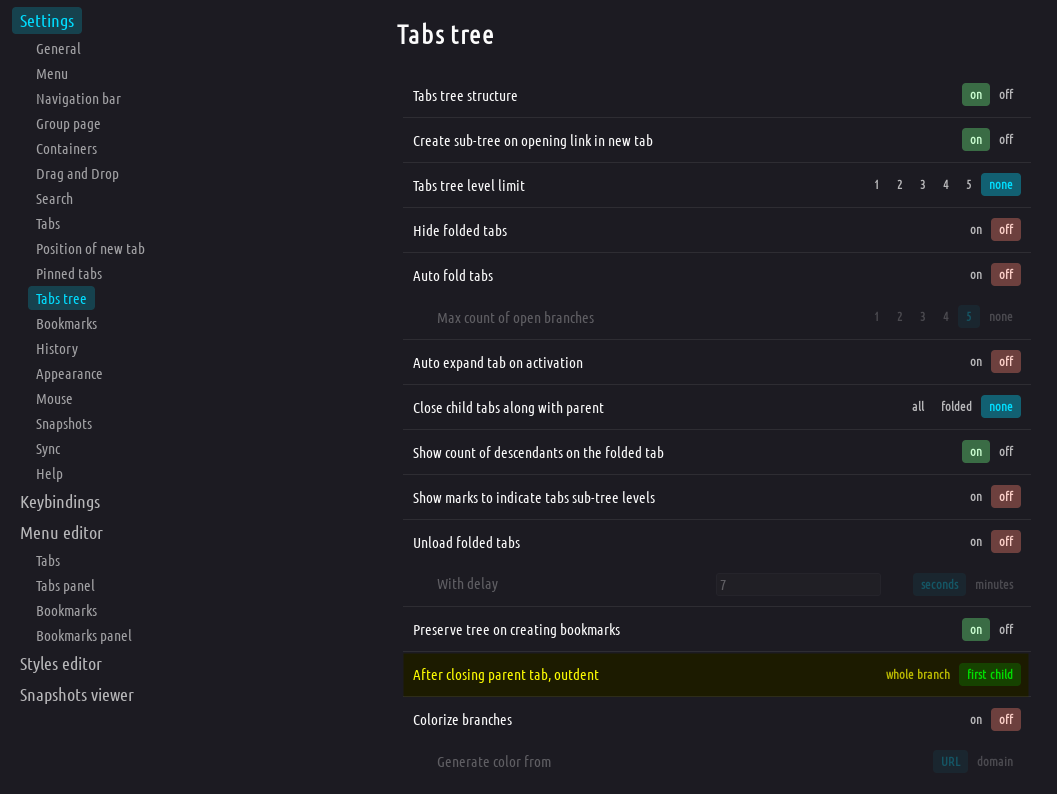Open Bookmarks panel under Menu editor
1057x794 pixels.
coord(84,636)
